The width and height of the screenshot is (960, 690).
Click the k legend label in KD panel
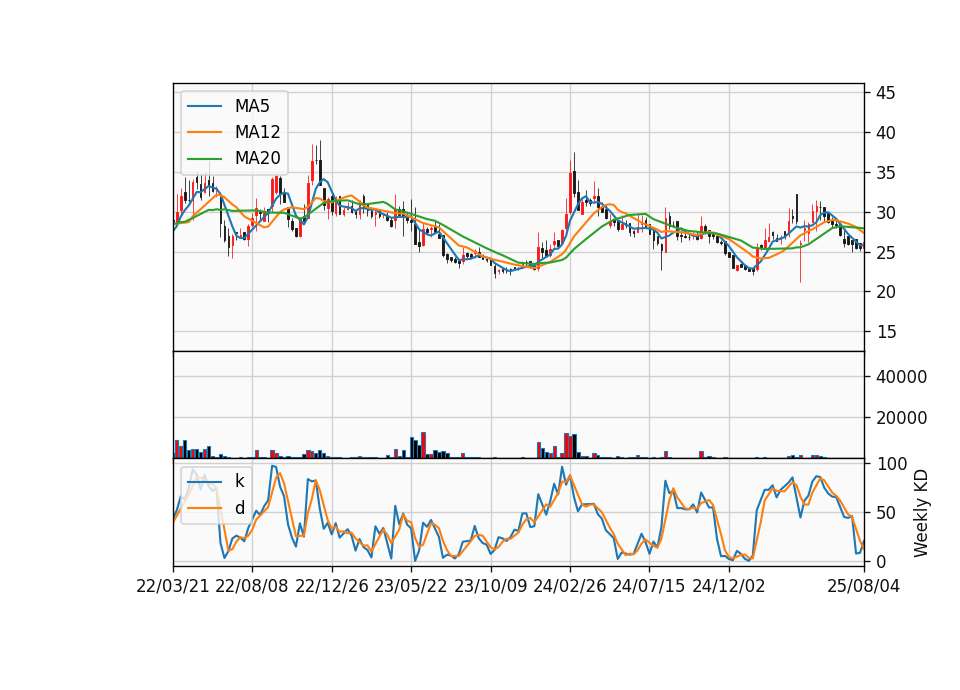pos(239,481)
